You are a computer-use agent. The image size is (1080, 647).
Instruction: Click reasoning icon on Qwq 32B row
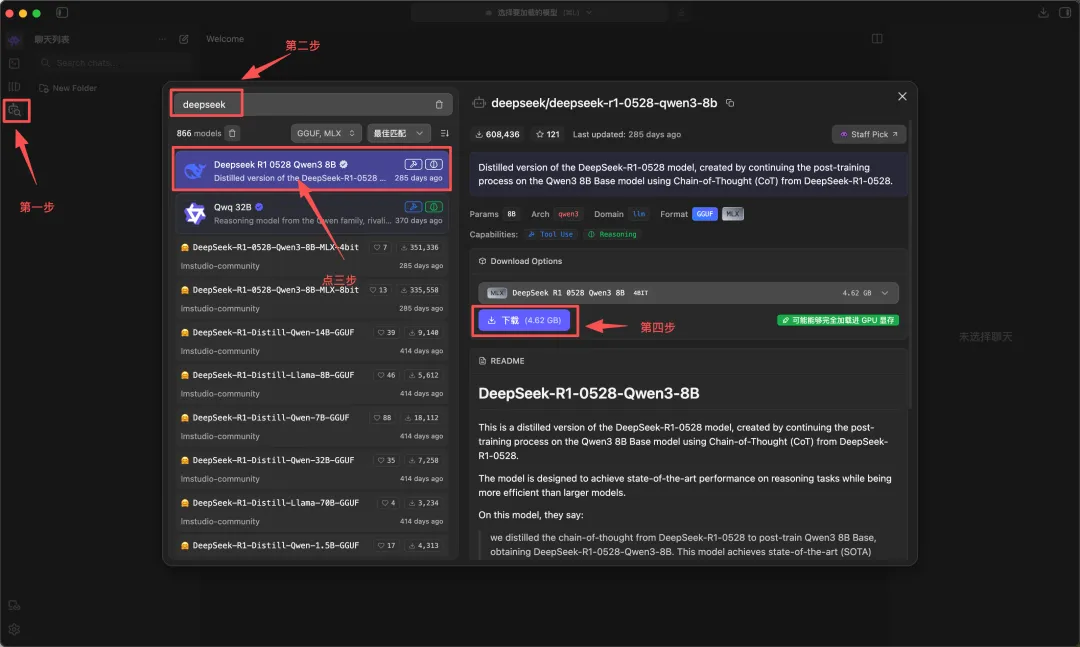(x=434, y=207)
